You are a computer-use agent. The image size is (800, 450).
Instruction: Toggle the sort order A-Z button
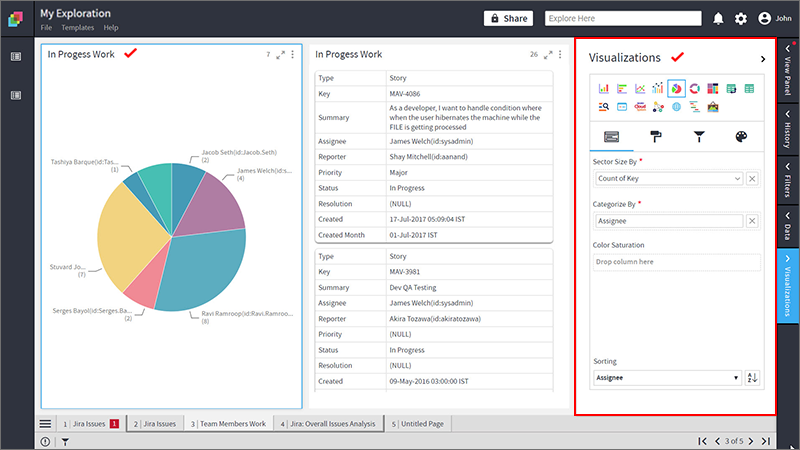coord(752,378)
